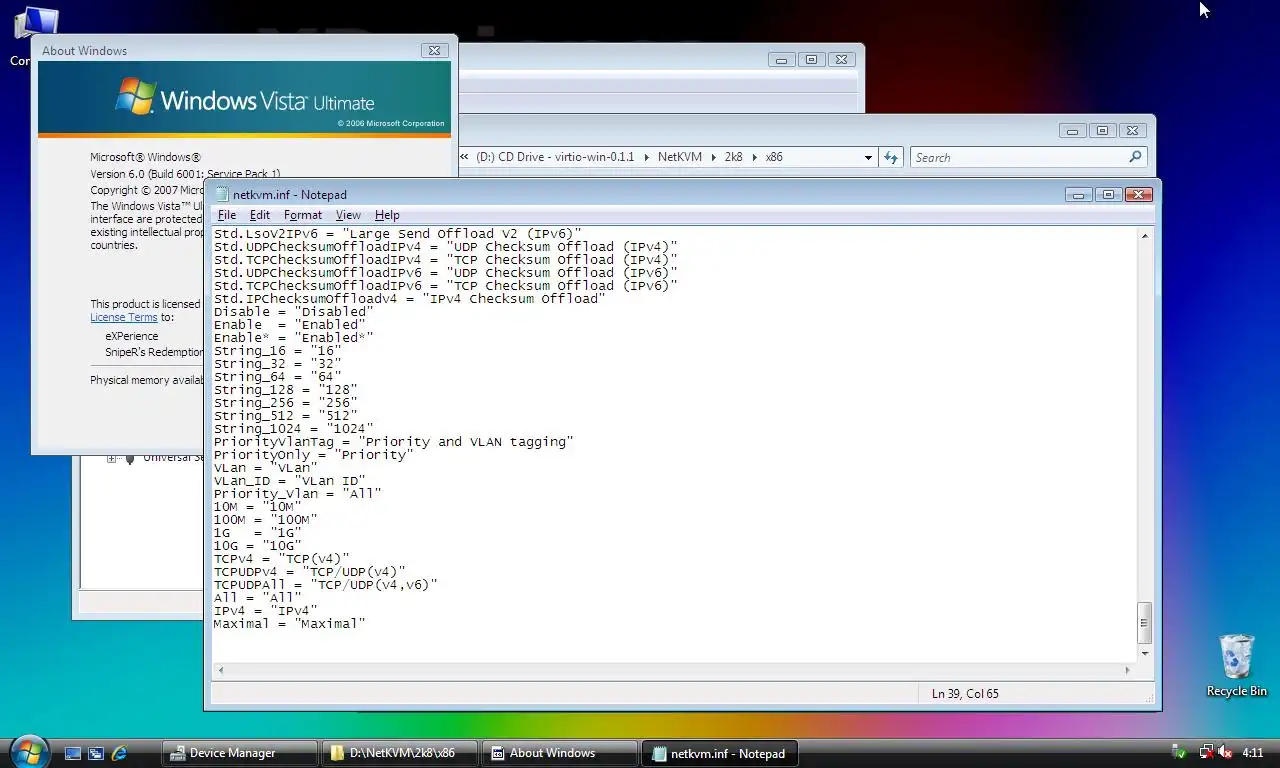The image size is (1280, 768).
Task: Click the line Std.IPChecksumOffloadv4
Action: (409, 298)
